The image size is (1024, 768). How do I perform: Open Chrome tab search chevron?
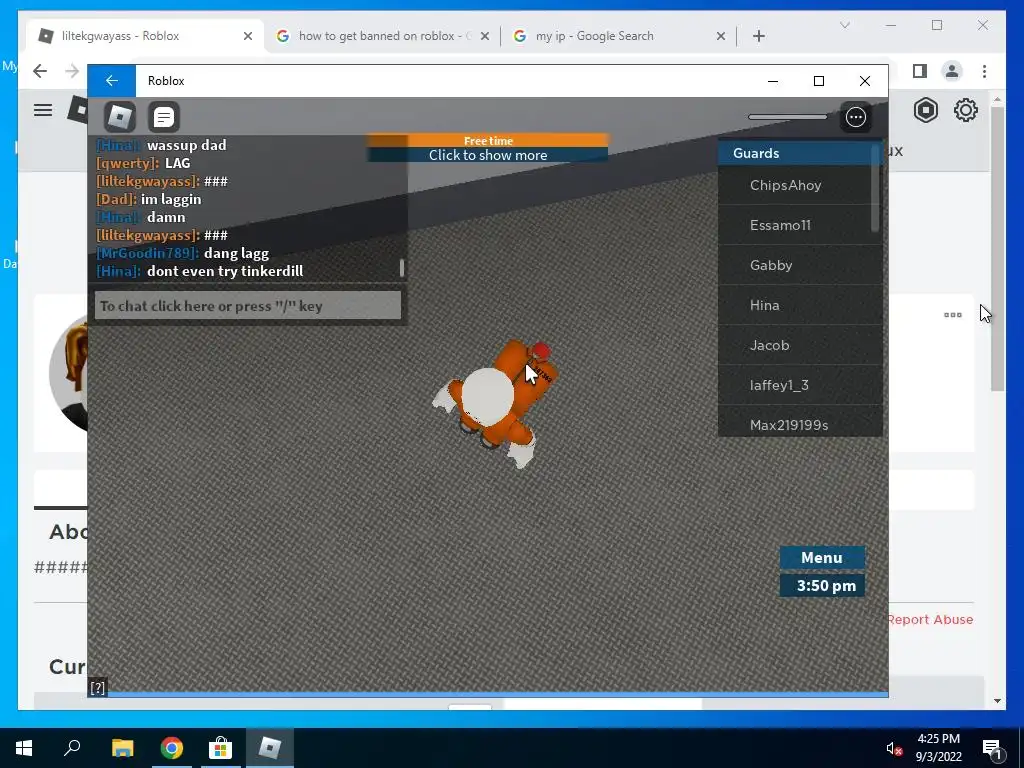[x=844, y=25]
